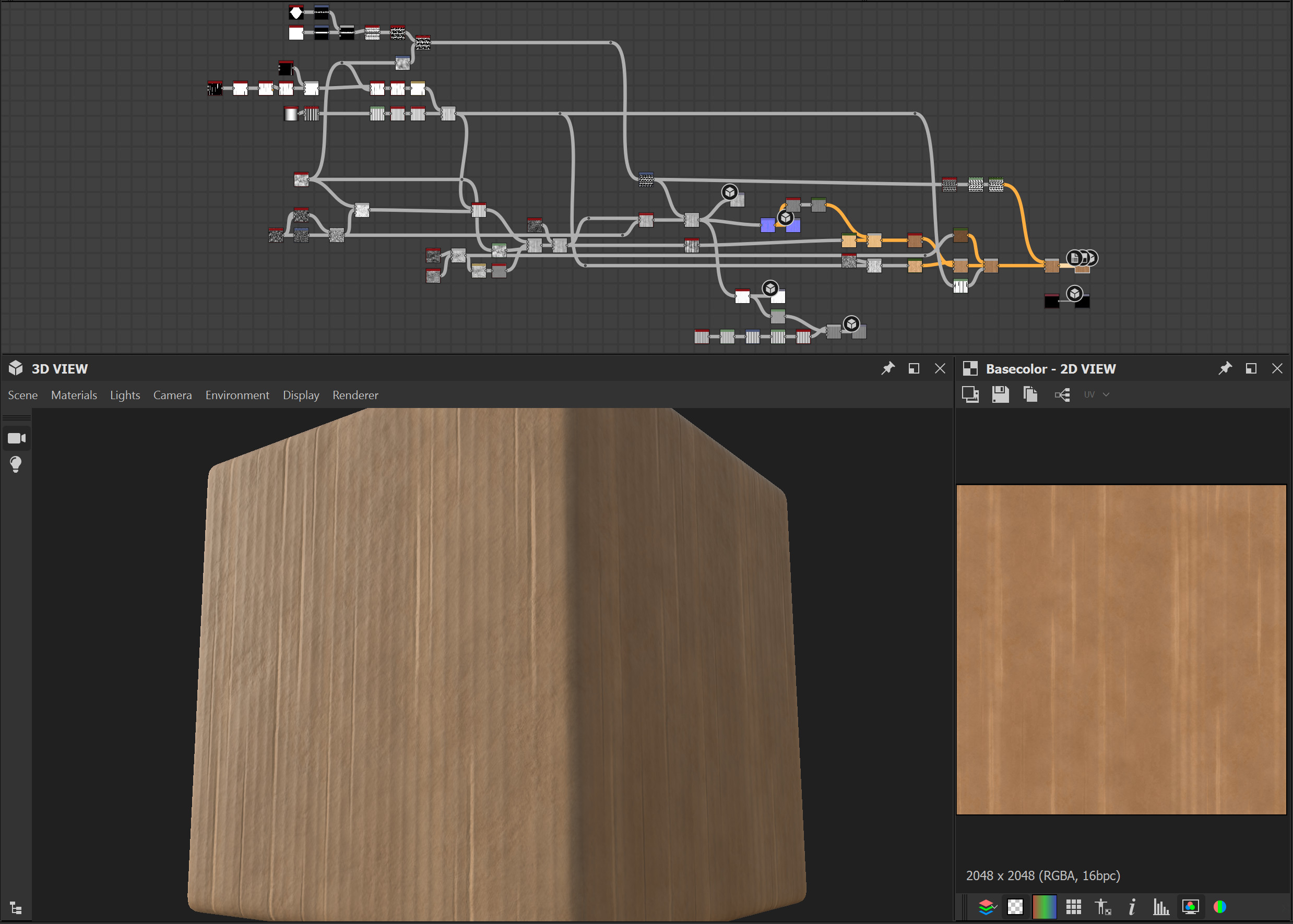Toggle the transparency checkerboard background
This screenshot has height=924, width=1293.
point(1015,907)
